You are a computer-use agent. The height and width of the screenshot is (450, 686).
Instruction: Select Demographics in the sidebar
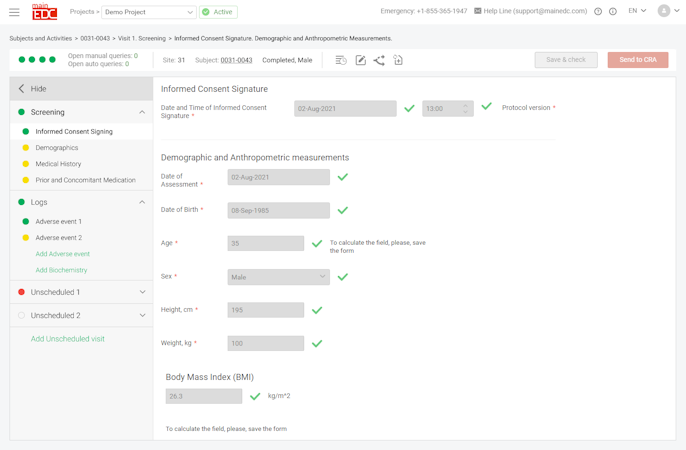click(x=57, y=148)
